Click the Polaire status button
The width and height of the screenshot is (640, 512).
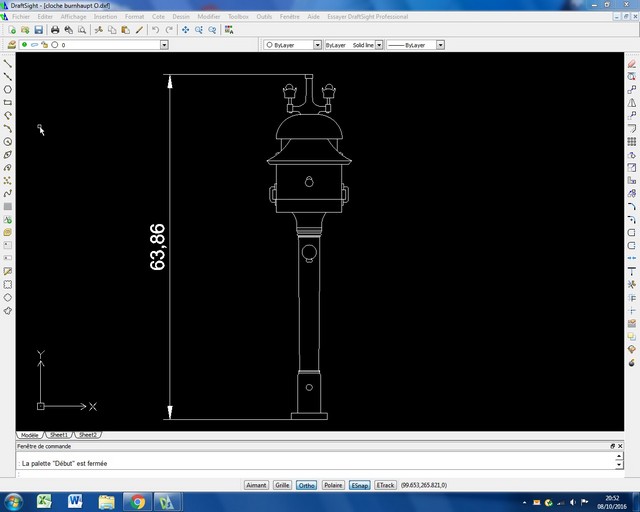[333, 485]
